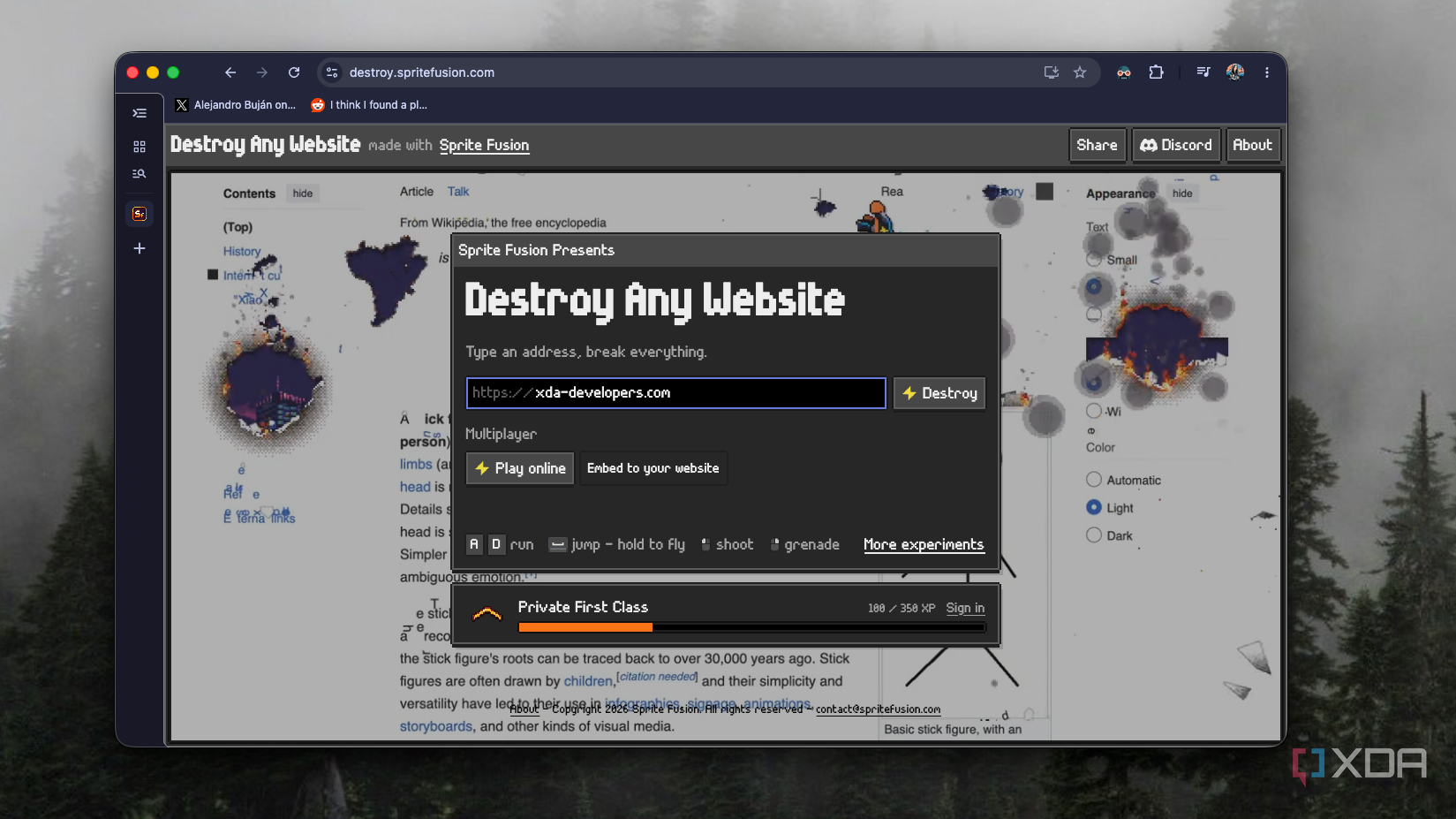Image resolution: width=1456 pixels, height=819 pixels.
Task: Select the Small text size radio
Action: (1094, 260)
